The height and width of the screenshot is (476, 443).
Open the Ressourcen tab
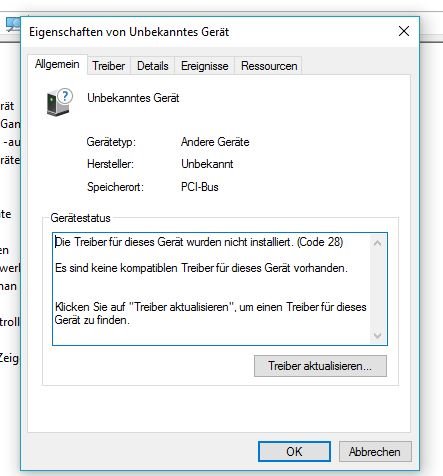[x=269, y=66]
